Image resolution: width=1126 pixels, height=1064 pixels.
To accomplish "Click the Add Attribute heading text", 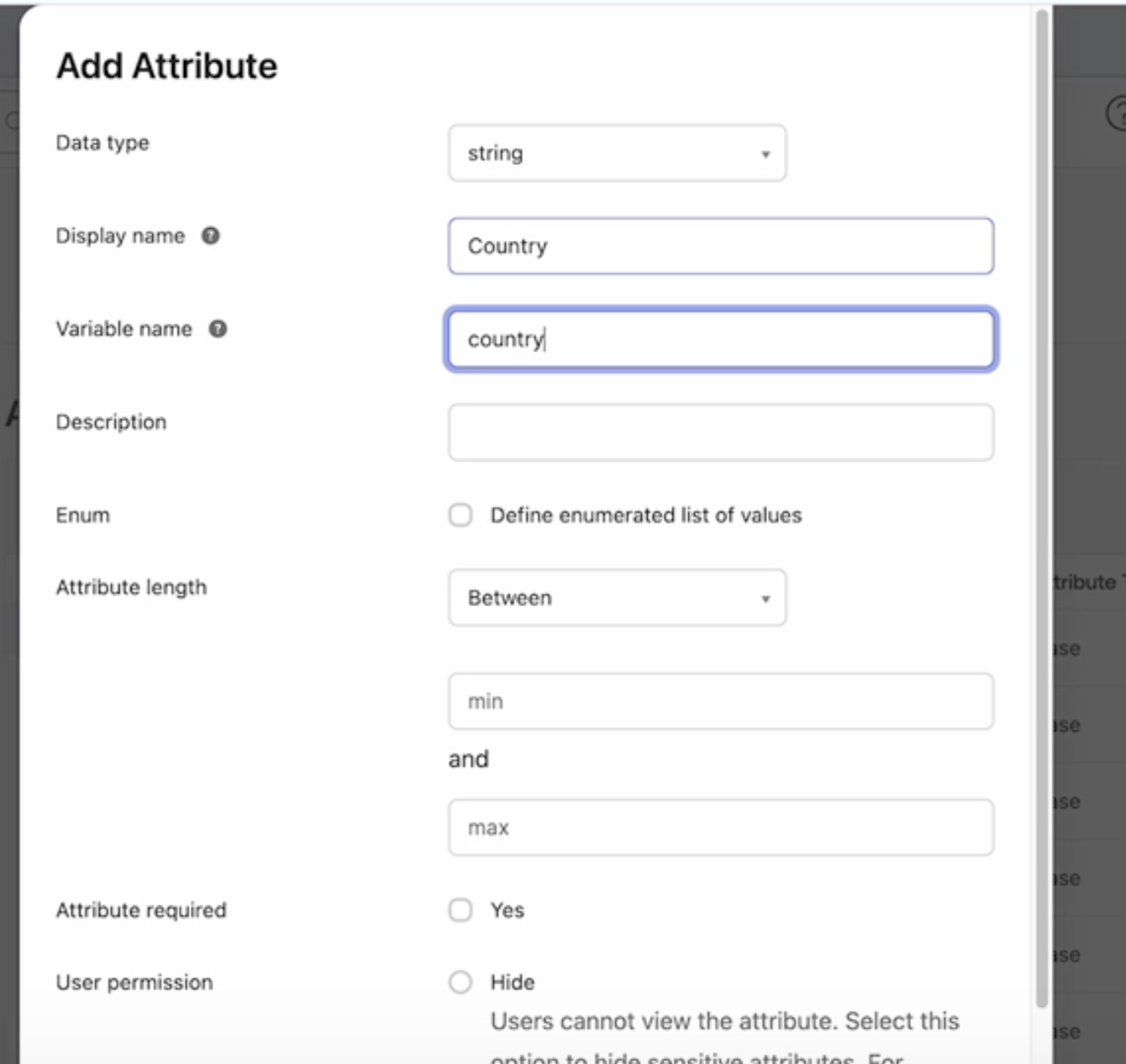I will tap(167, 66).
